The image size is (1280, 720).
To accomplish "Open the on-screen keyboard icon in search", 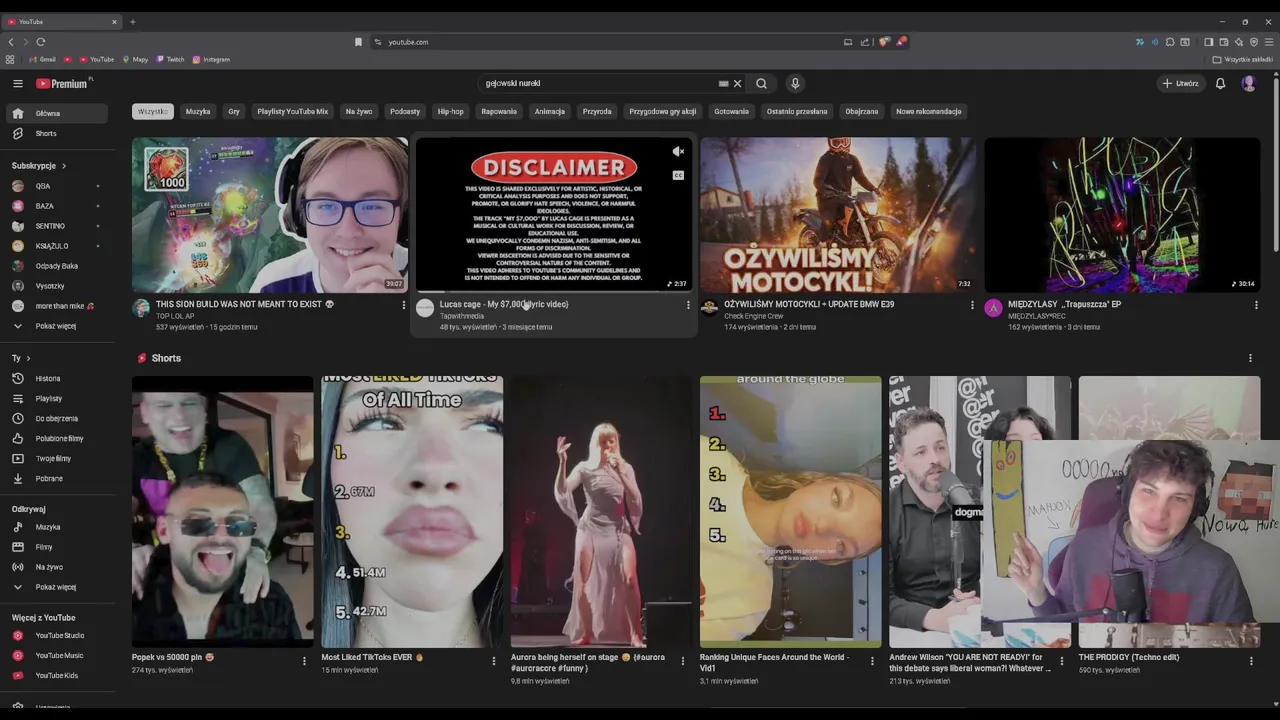I will point(723,84).
